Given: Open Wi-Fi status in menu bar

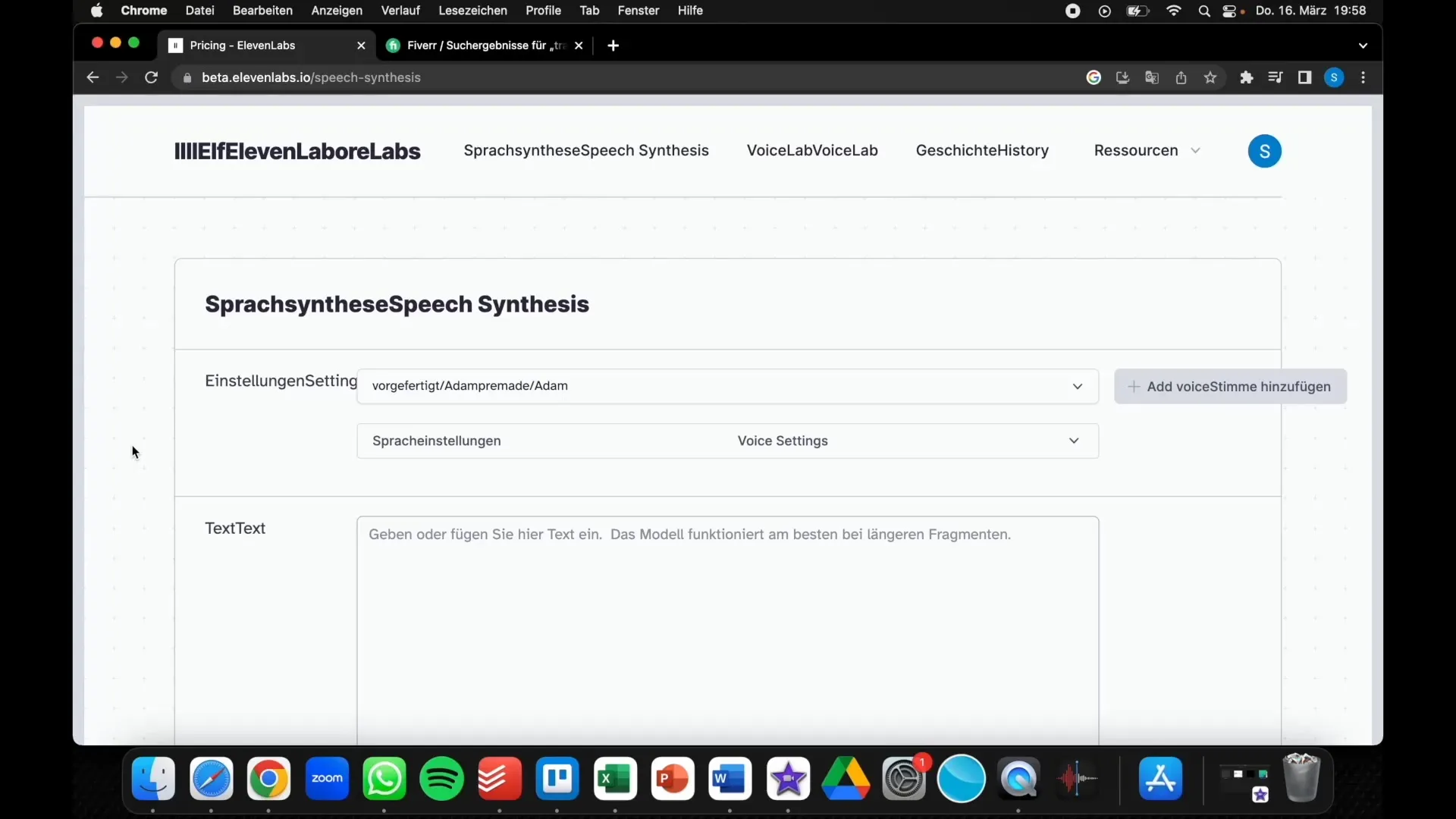Looking at the screenshot, I should (1174, 11).
